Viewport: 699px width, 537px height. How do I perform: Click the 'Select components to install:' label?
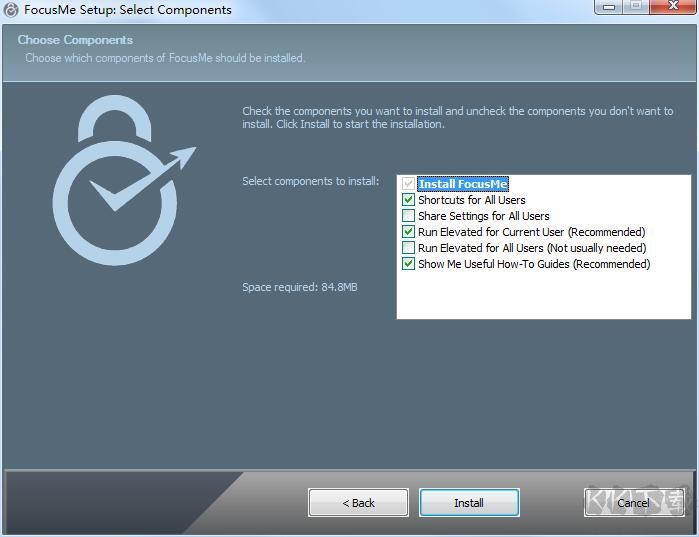tap(311, 181)
